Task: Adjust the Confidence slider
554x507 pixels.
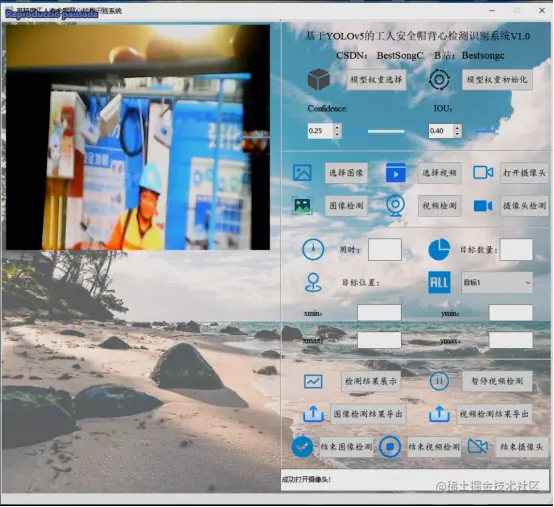Action: 379,131
